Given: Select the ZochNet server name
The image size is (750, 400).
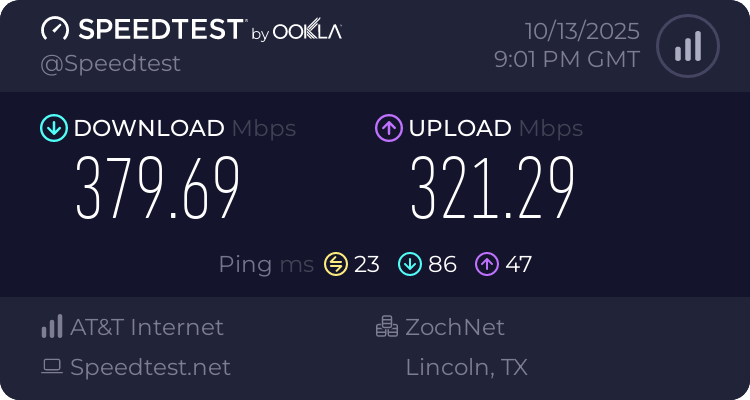Looking at the screenshot, I should pyautogui.click(x=455, y=327).
